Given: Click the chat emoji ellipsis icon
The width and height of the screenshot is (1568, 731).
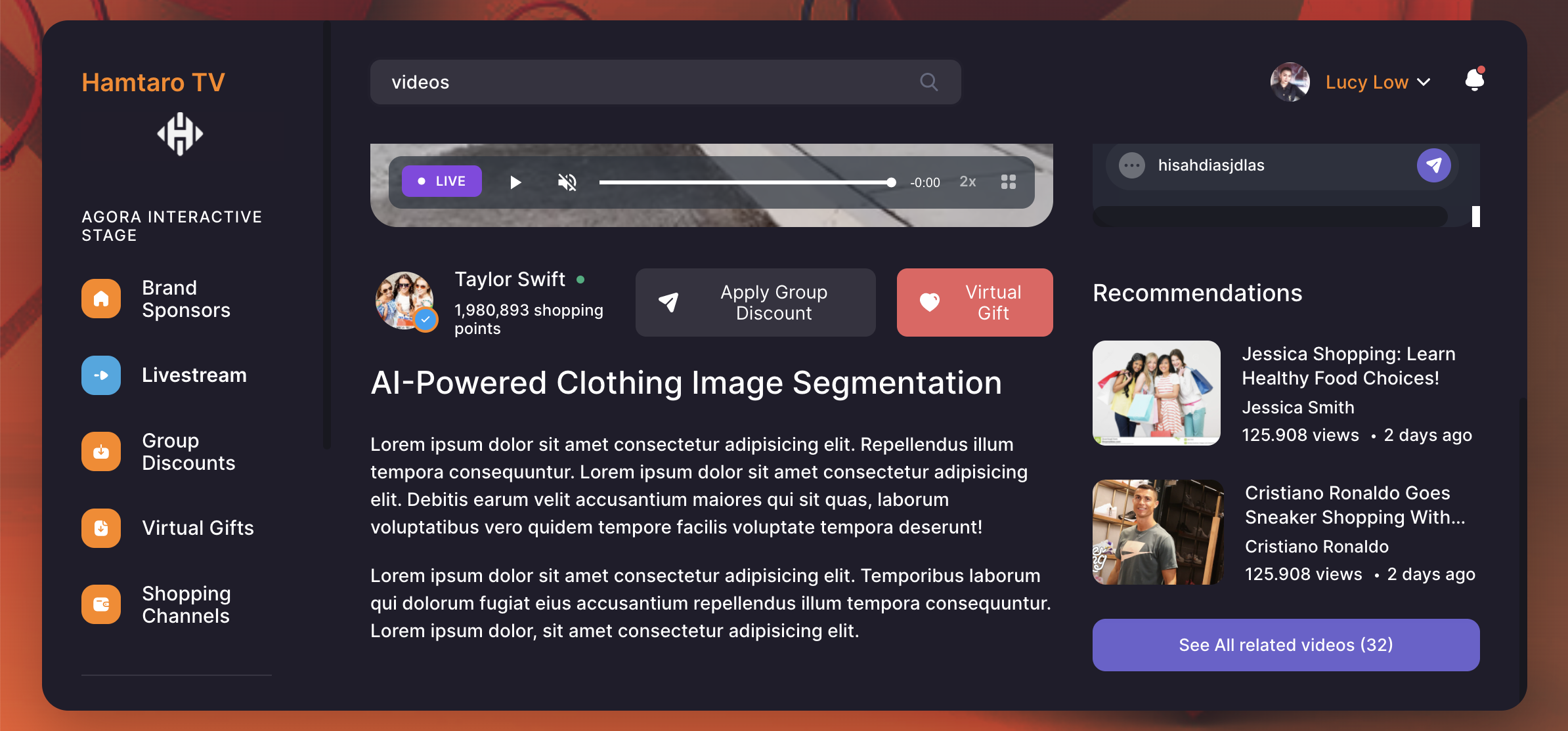Looking at the screenshot, I should point(1132,165).
